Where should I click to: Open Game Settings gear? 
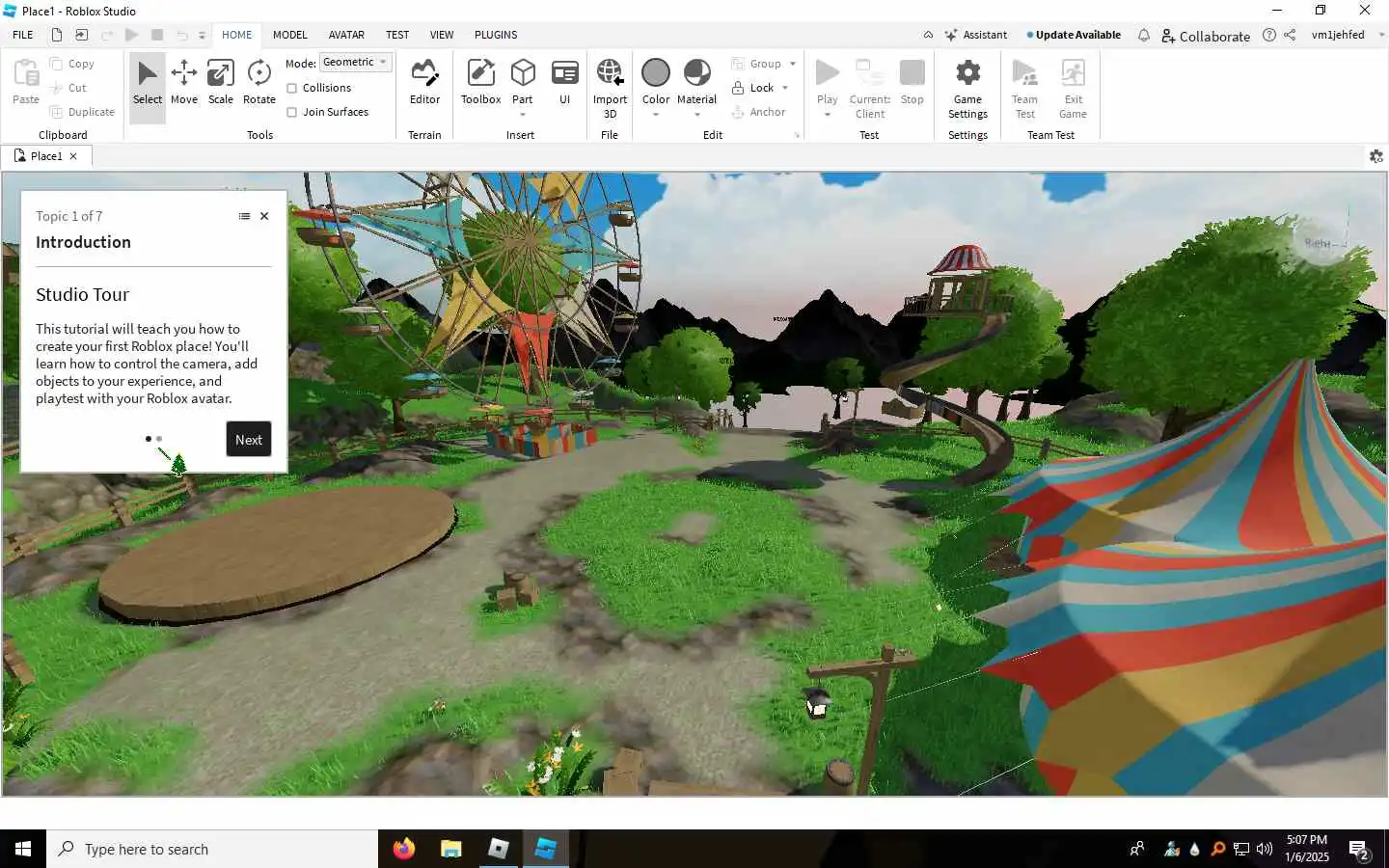pyautogui.click(x=967, y=73)
